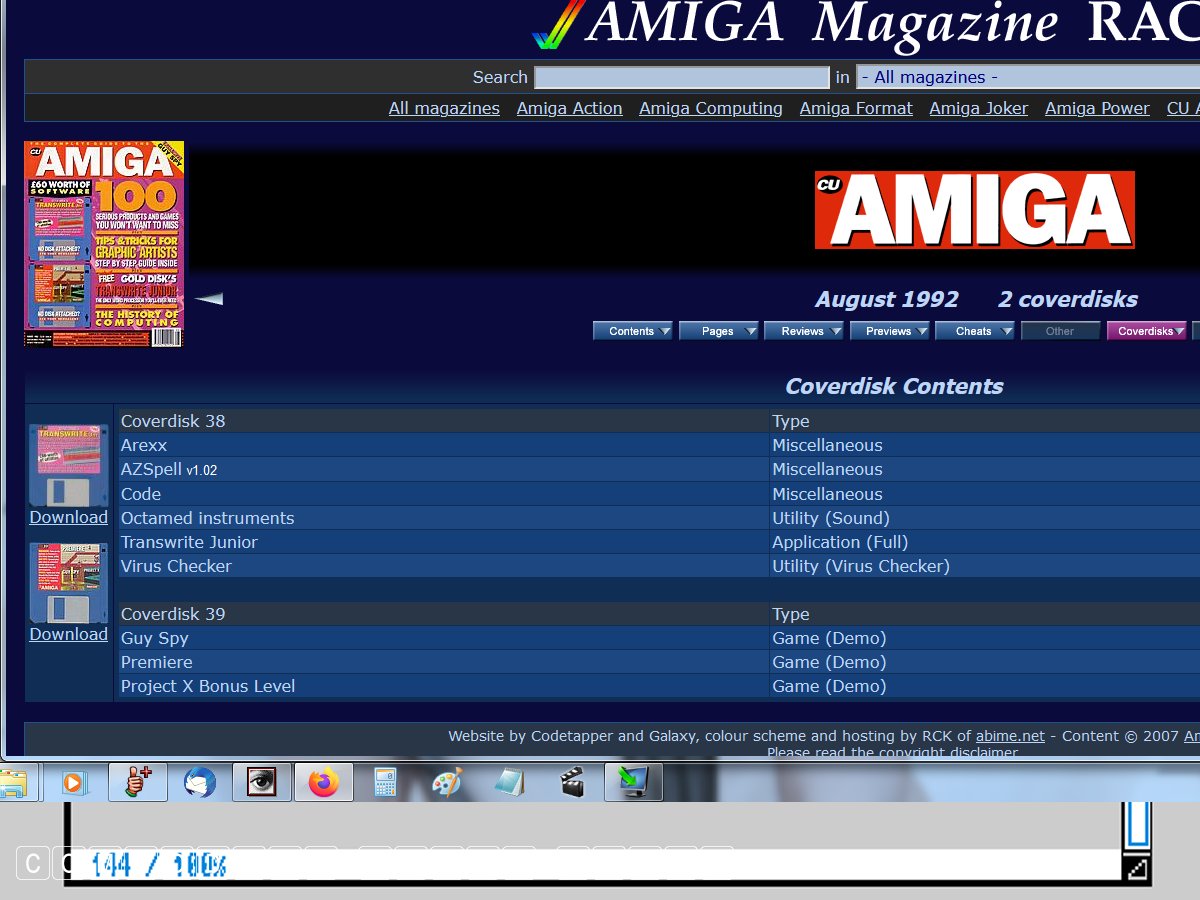Select the Coverdisks menu tab
The height and width of the screenshot is (900, 1200).
(1146, 331)
